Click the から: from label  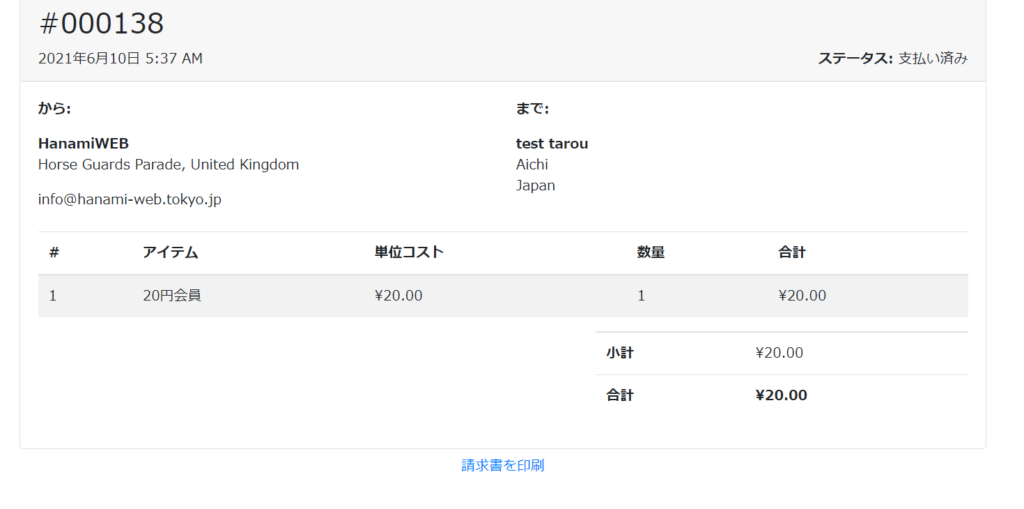pyautogui.click(x=54, y=109)
